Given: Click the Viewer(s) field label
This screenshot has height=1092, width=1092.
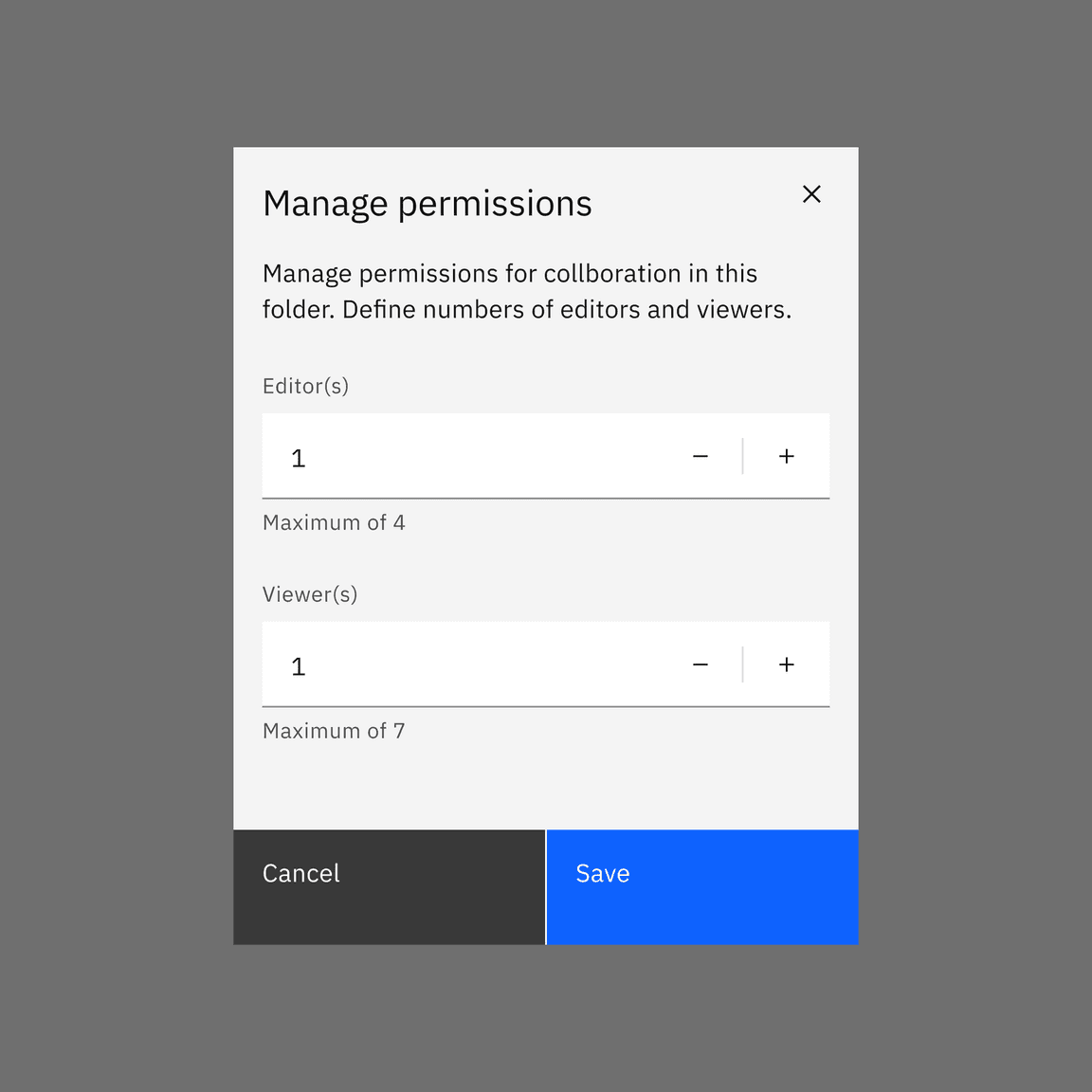Looking at the screenshot, I should pyautogui.click(x=310, y=594).
